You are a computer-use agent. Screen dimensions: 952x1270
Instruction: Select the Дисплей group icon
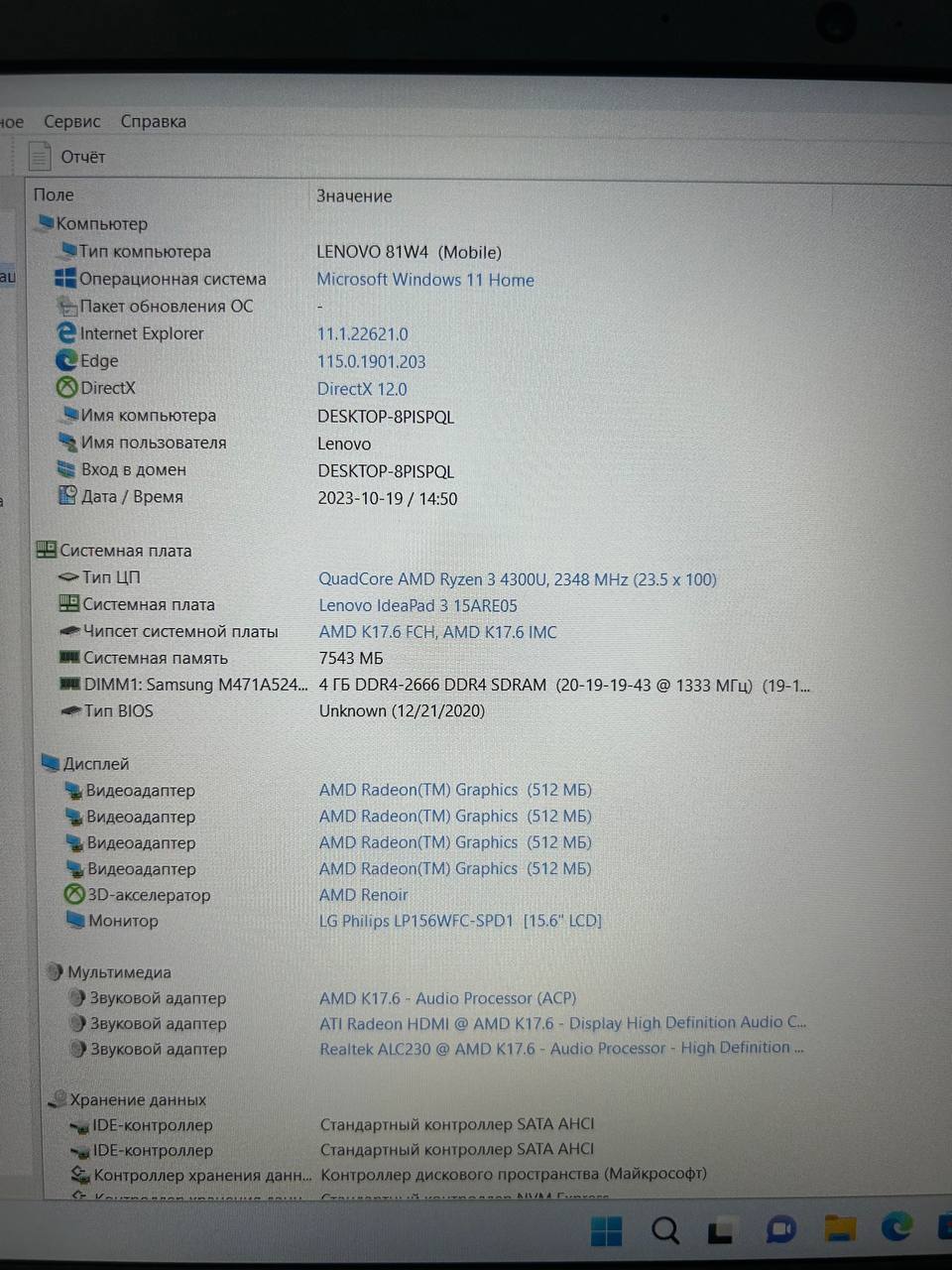[51, 763]
